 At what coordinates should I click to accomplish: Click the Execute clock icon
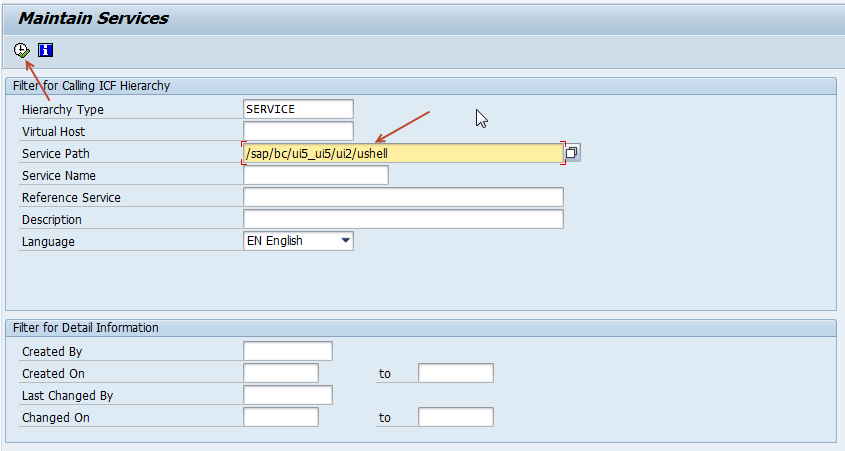(22, 50)
